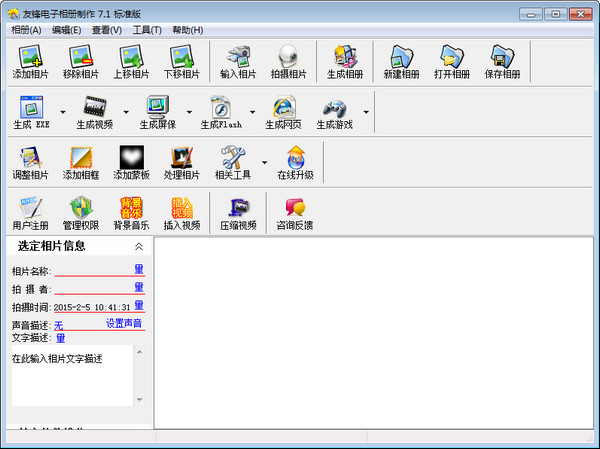The width and height of the screenshot is (600, 449).
Task: Click the 生成 EXE icon
Action: 31,107
